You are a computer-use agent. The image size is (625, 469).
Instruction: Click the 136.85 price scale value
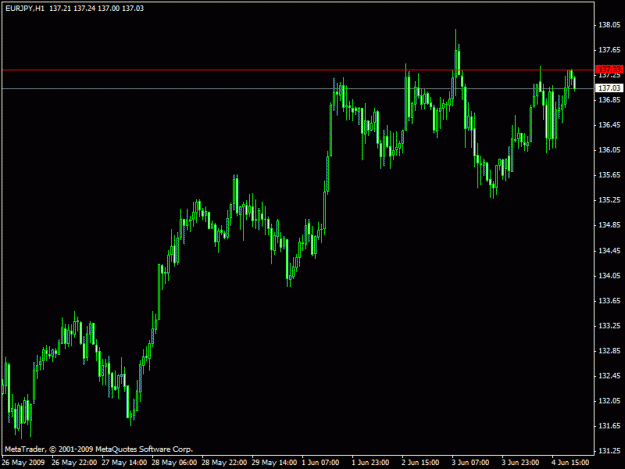(609, 100)
